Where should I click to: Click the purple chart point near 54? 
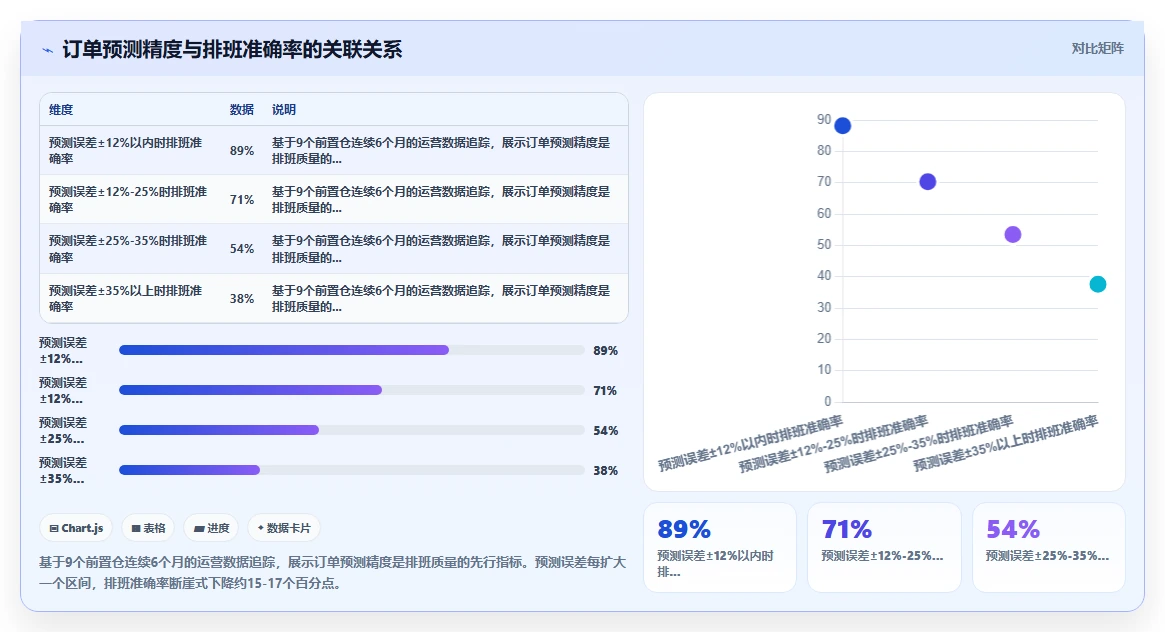(1013, 235)
